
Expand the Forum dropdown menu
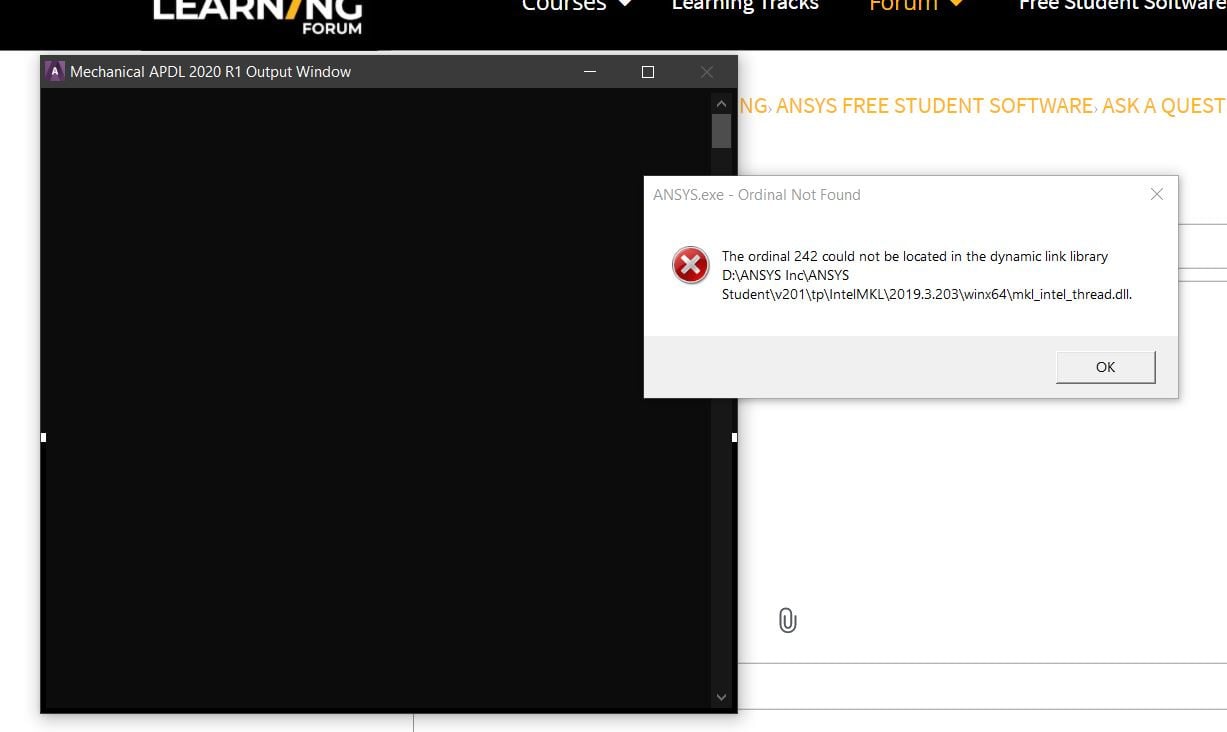tap(917, 6)
